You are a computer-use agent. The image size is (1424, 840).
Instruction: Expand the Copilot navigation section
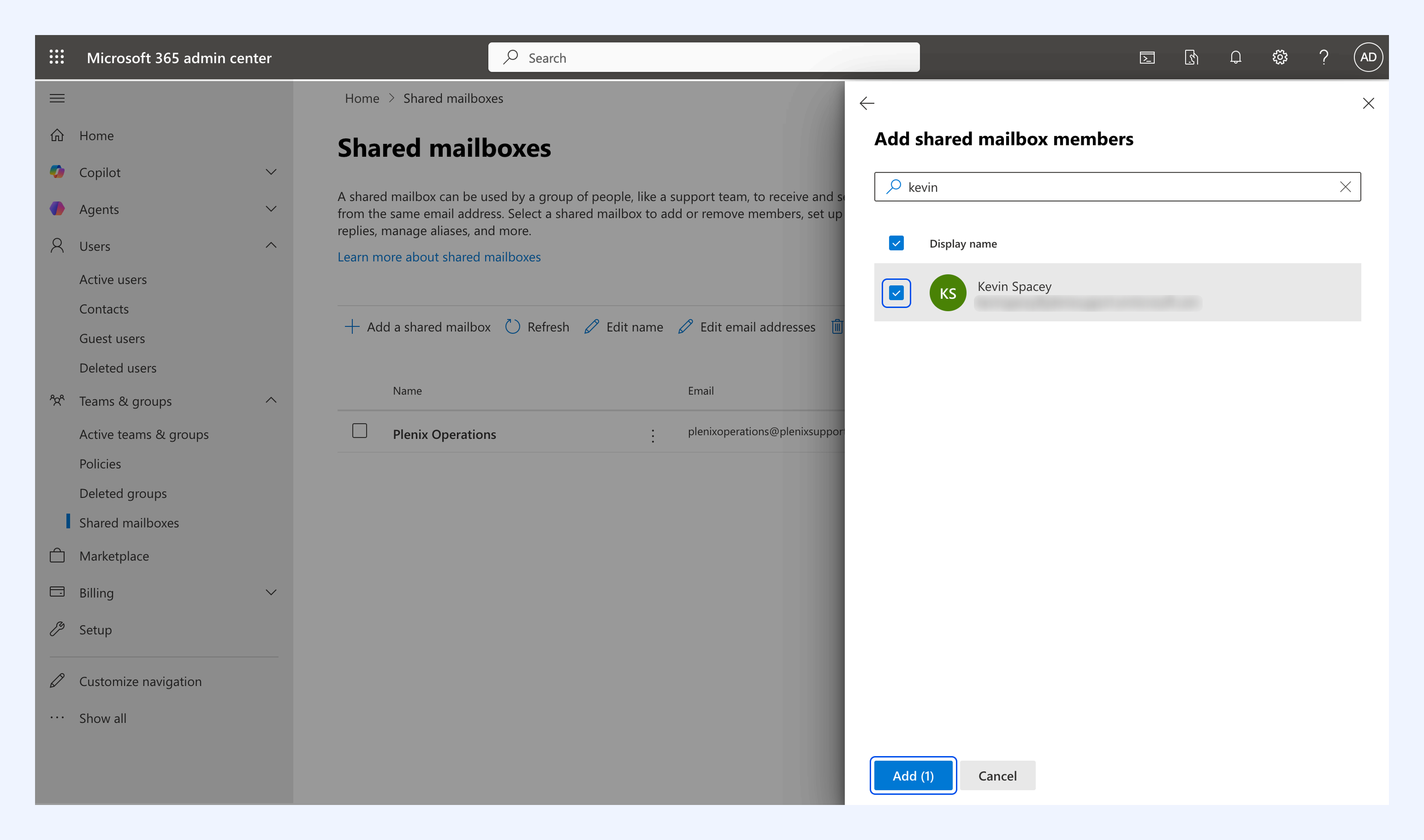tap(271, 172)
